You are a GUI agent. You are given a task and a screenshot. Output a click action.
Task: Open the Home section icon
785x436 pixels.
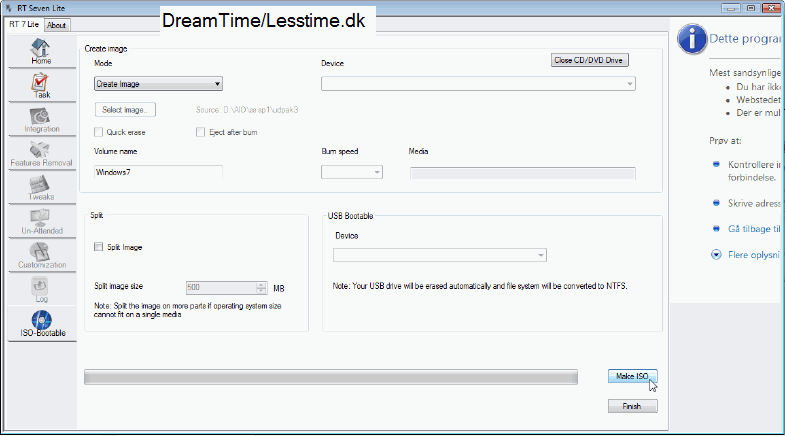[41, 48]
